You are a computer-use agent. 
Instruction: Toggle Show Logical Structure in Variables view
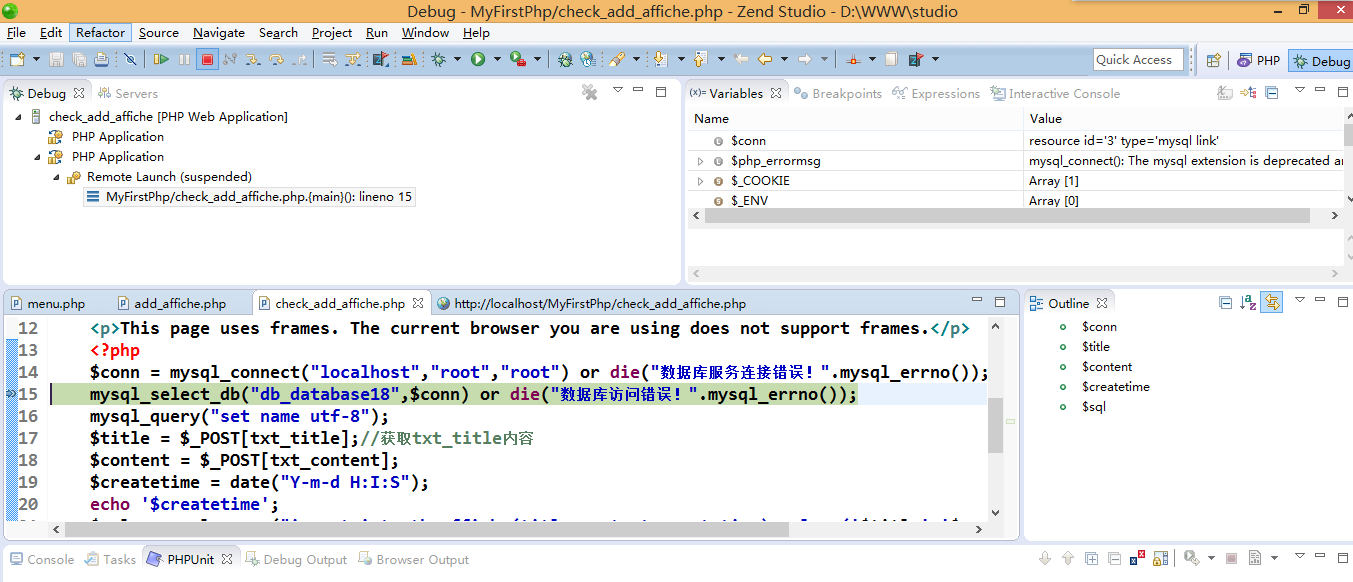coord(1249,93)
